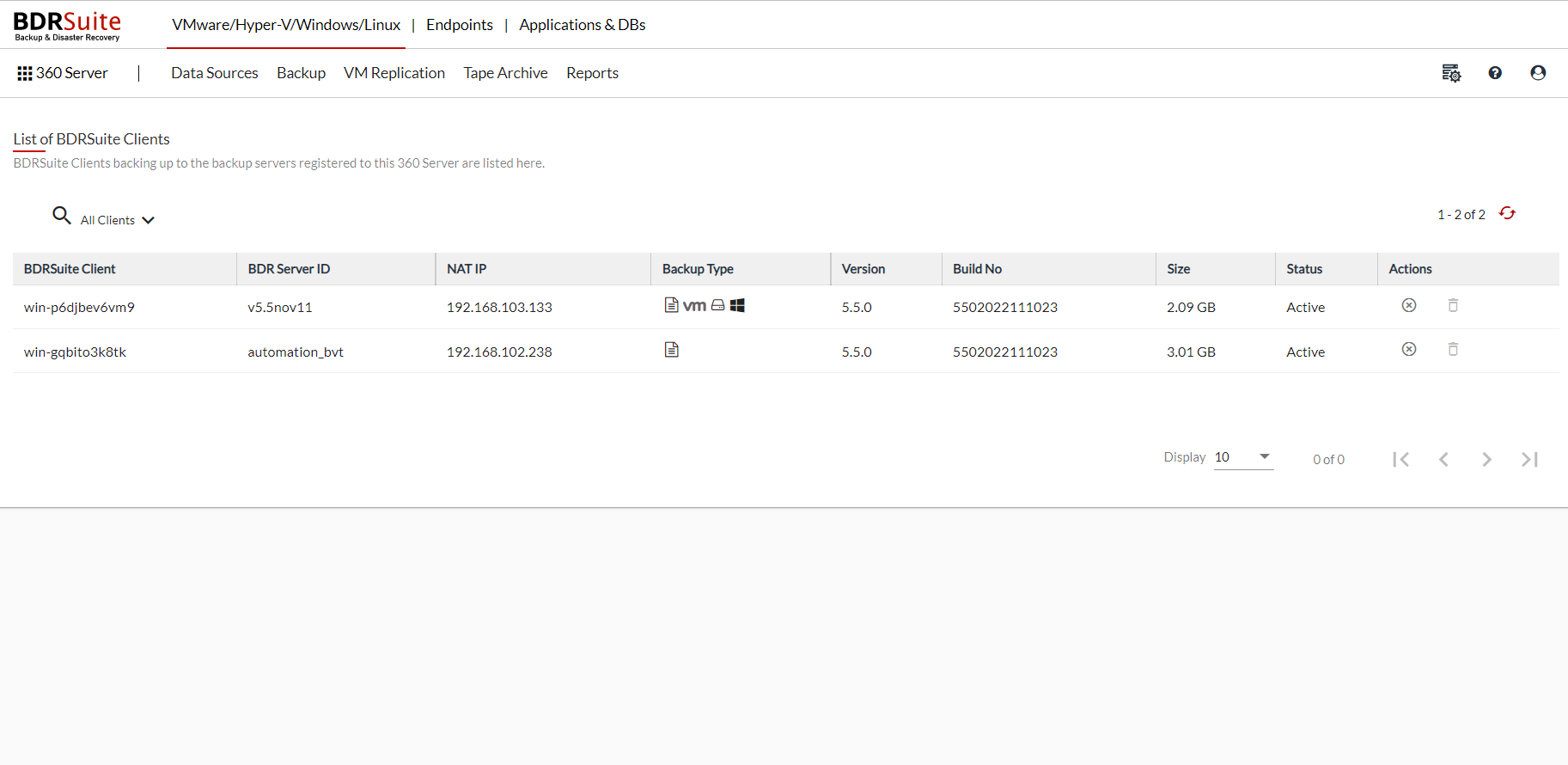The image size is (1568, 765).
Task: Click size value 3.01 GB
Action: 1191,352
